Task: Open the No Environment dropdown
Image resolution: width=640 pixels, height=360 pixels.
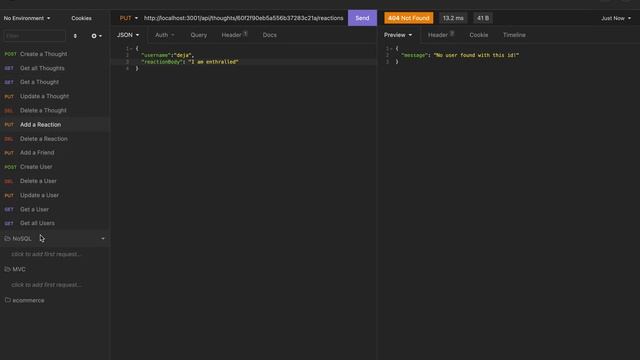Action: coord(27,18)
